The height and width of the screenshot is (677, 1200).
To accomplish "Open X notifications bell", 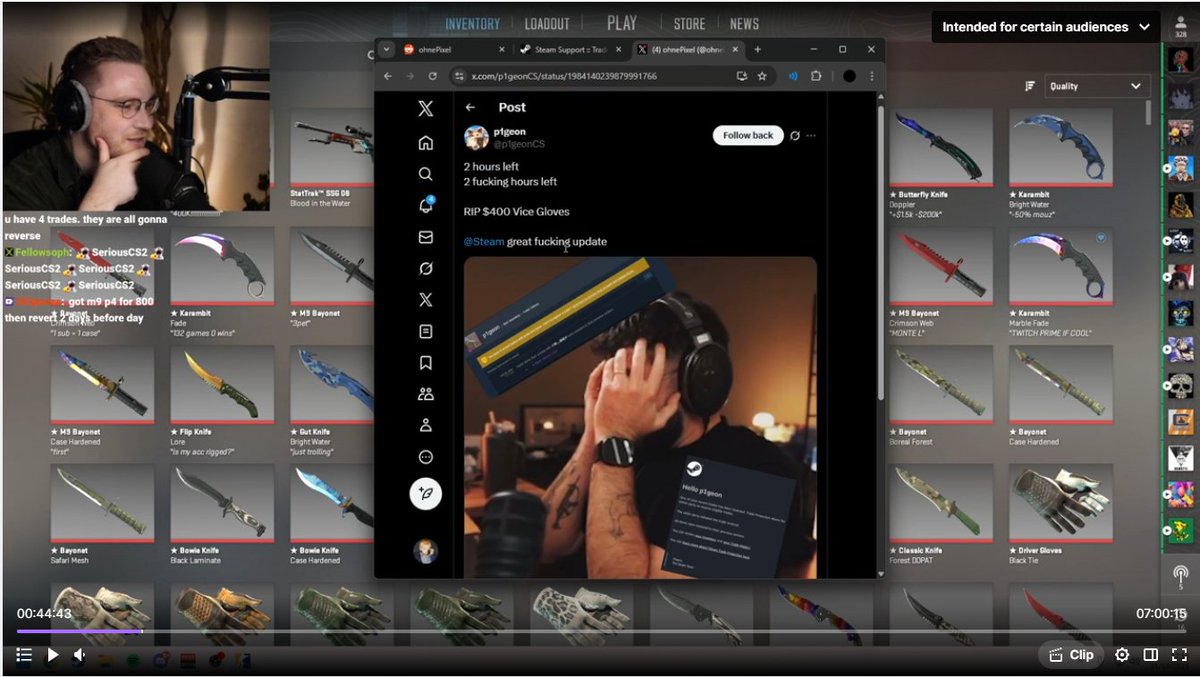I will tap(425, 205).
